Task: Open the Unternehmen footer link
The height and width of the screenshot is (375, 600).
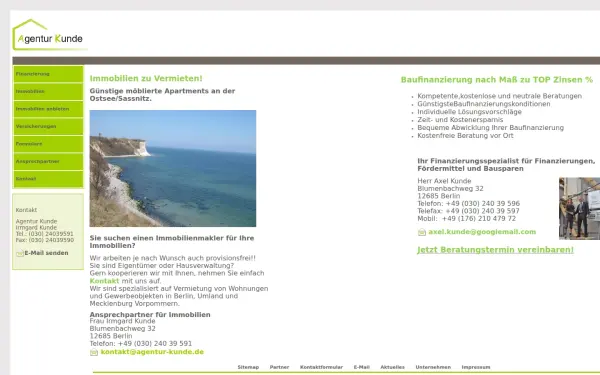Action: click(433, 367)
